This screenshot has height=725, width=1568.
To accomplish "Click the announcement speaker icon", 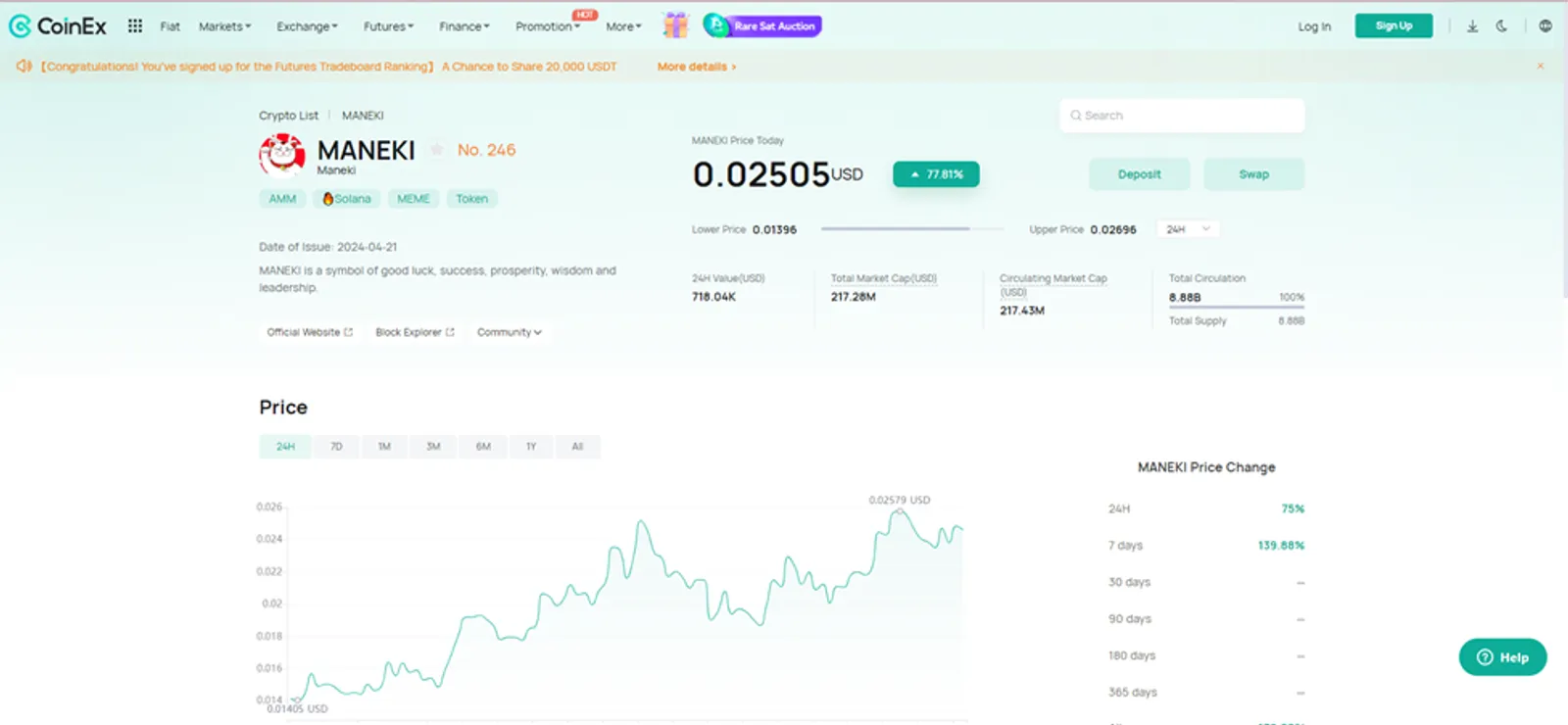I will tap(24, 67).
